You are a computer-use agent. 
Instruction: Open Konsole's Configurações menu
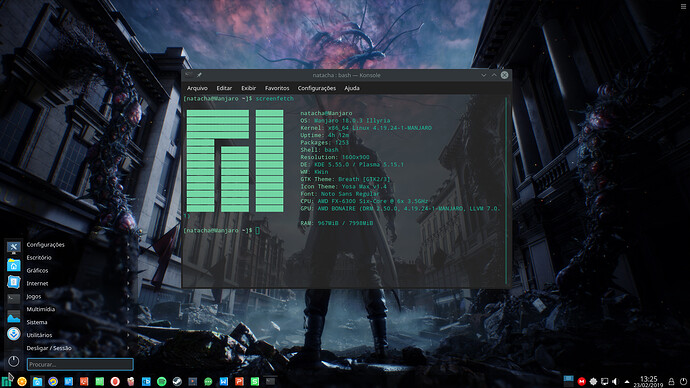[x=316, y=88]
